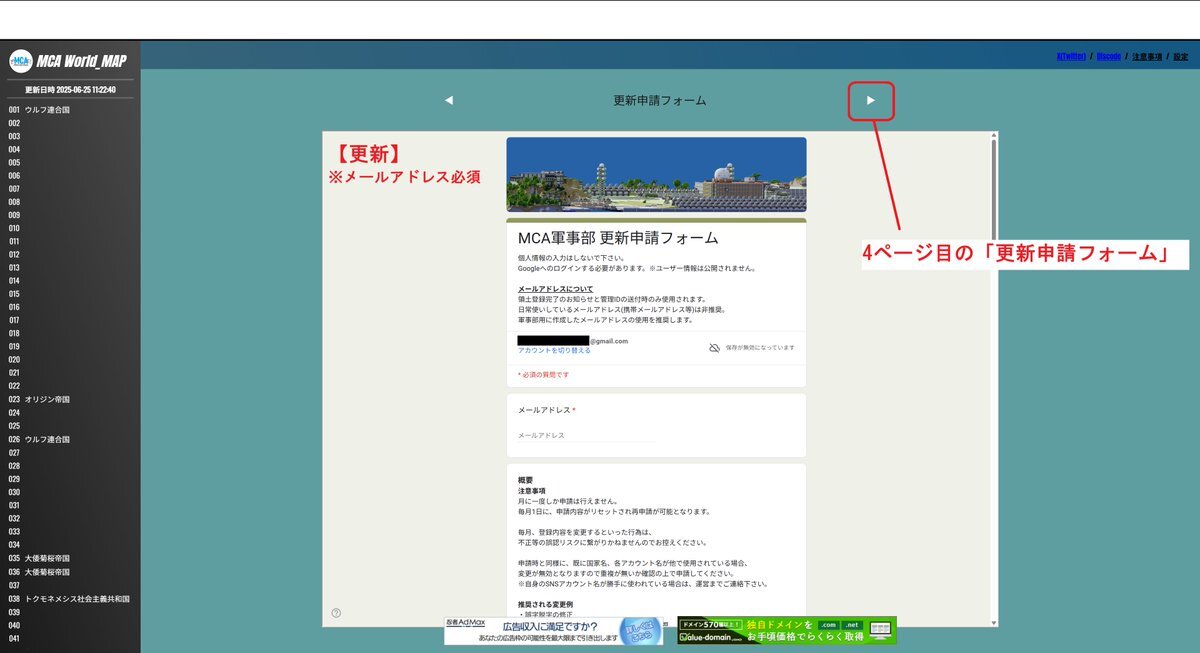Select row 007 in the sidebar list
This screenshot has width=1200, height=653.
[x=70, y=188]
